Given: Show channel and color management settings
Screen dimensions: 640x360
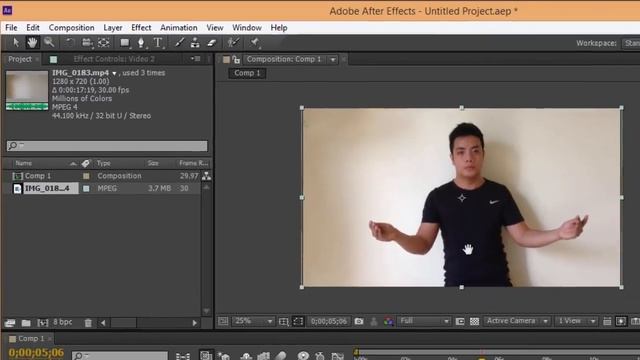Looking at the screenshot, I should [x=388, y=322].
